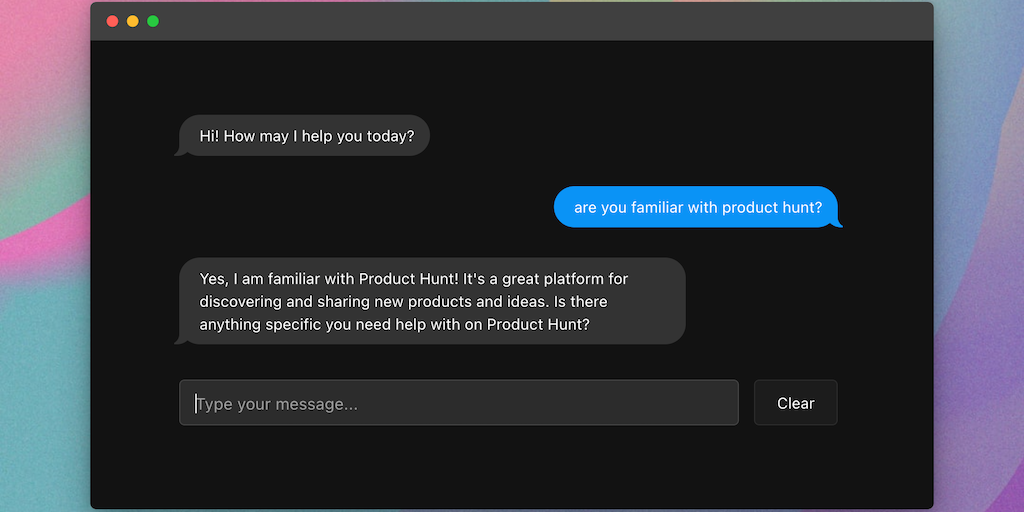Click the Clear button

click(795, 403)
